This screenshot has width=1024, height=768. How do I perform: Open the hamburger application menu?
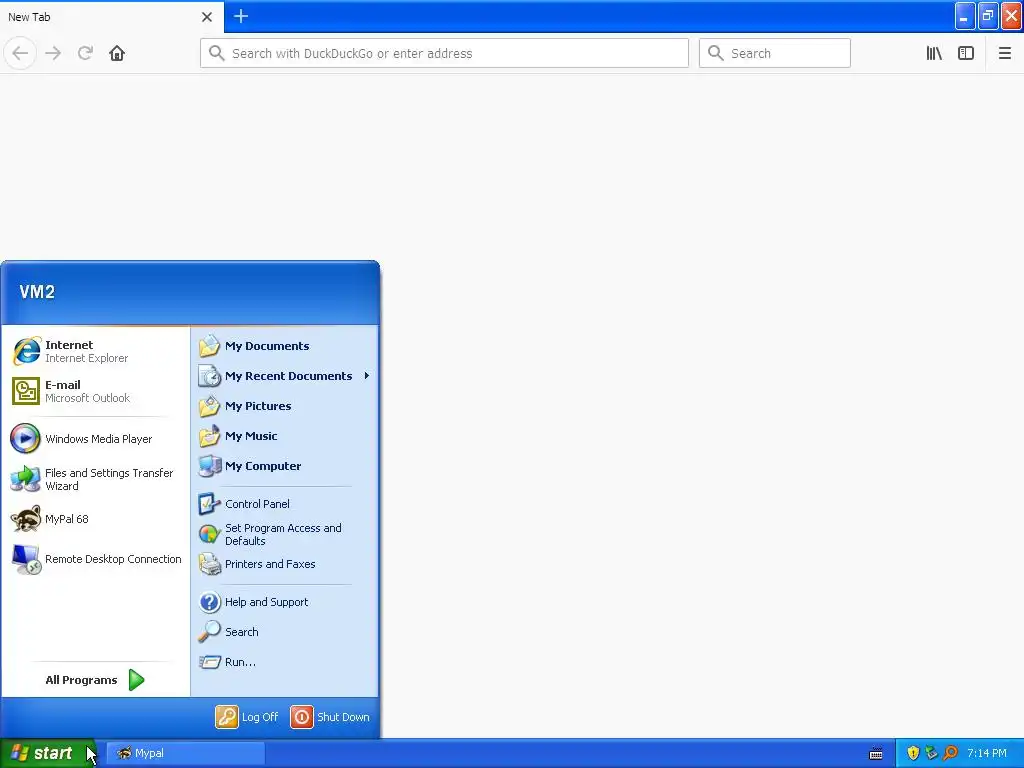click(1004, 53)
